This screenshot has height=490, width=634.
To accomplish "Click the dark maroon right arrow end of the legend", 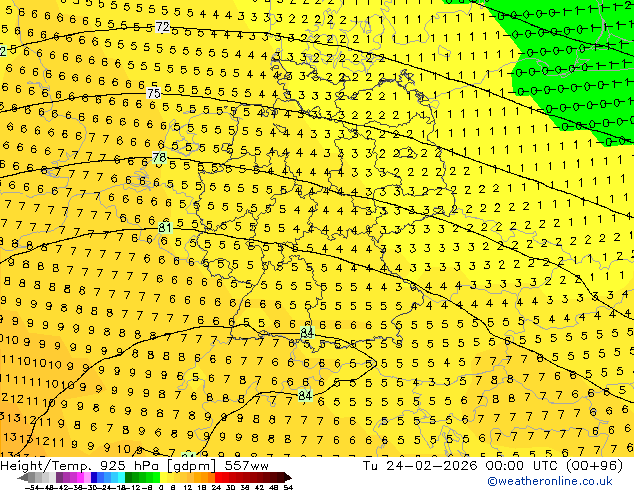I will (288, 478).
